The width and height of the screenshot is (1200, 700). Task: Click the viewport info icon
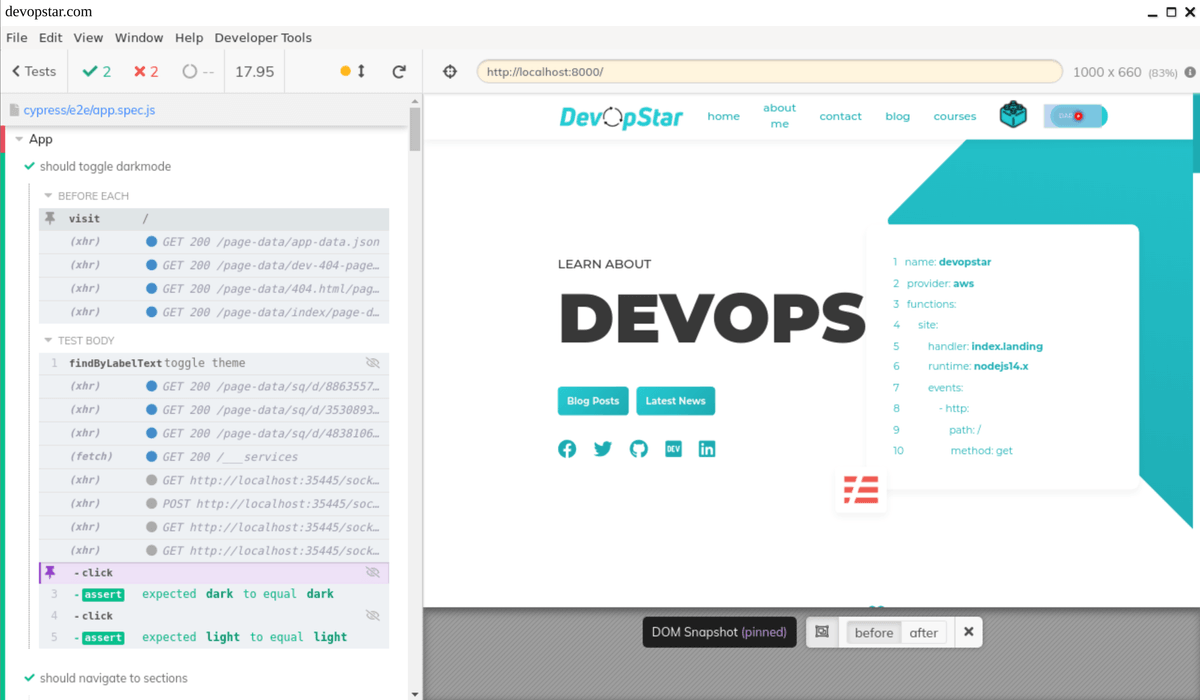click(x=1188, y=71)
